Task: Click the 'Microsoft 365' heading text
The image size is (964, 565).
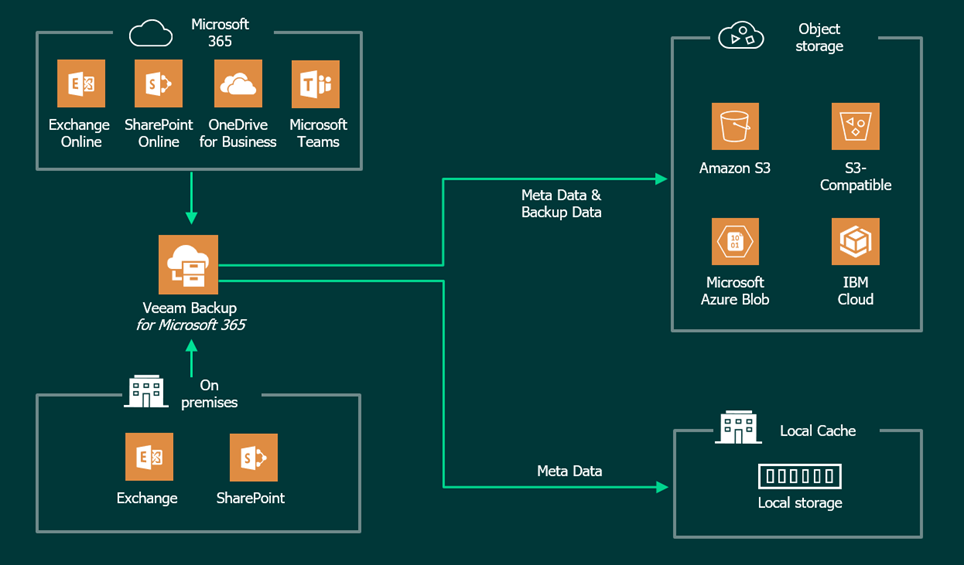Action: [x=219, y=33]
